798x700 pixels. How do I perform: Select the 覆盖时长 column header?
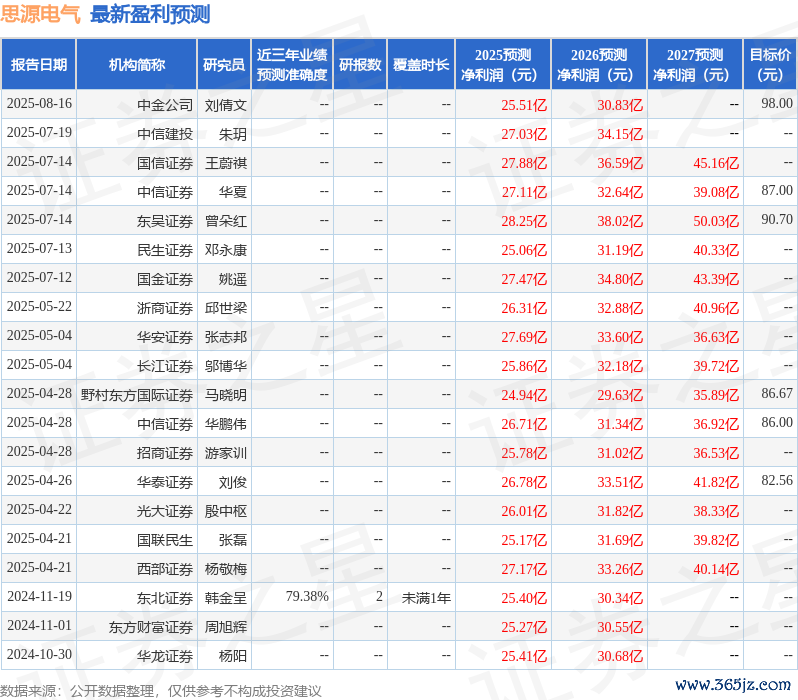(421, 65)
